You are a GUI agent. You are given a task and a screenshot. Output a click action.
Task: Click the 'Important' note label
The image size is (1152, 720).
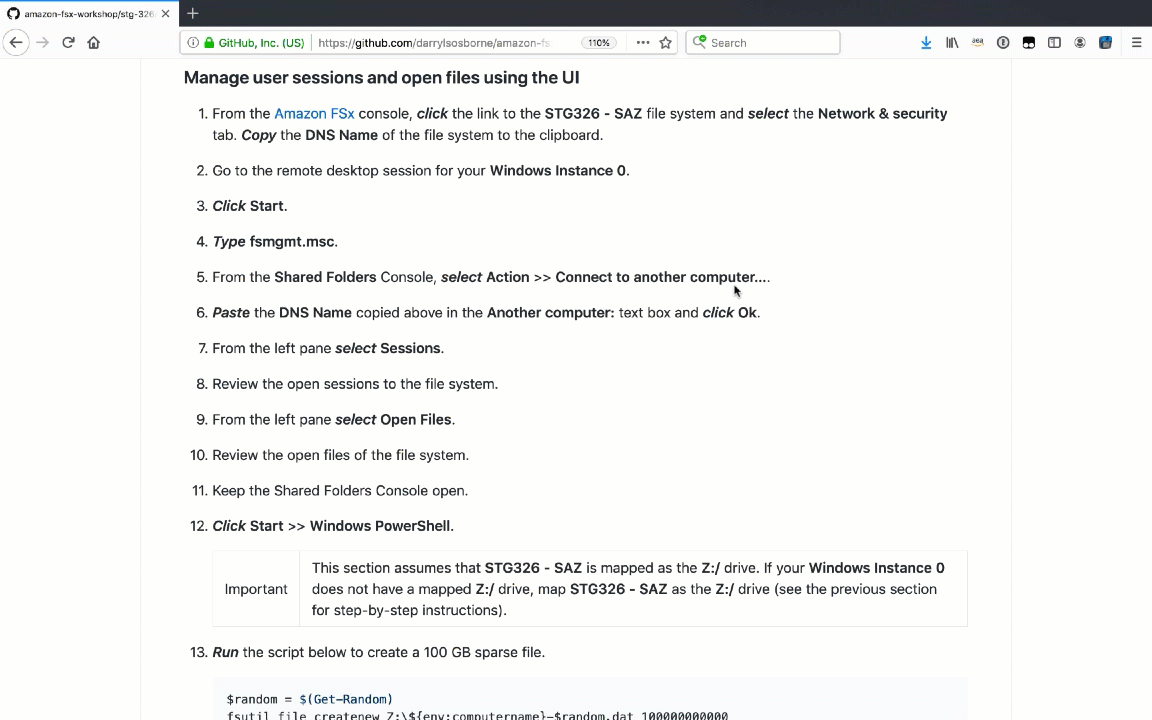click(256, 589)
